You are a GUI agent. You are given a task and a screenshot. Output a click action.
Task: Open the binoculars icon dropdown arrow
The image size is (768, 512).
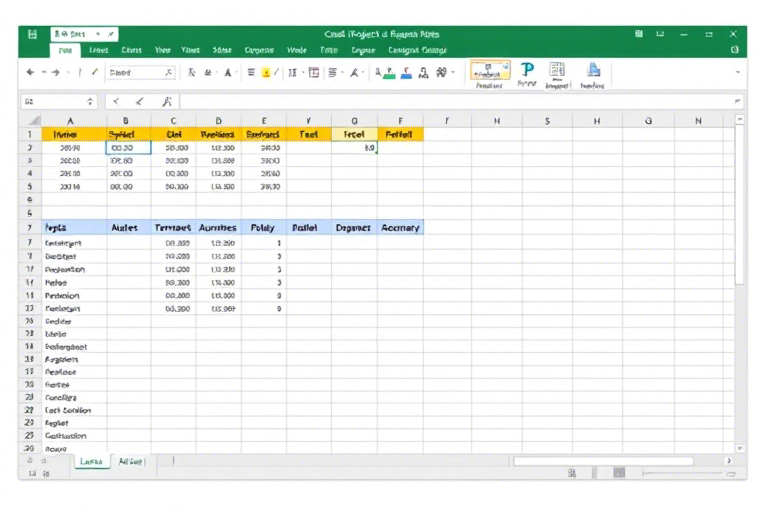point(453,73)
